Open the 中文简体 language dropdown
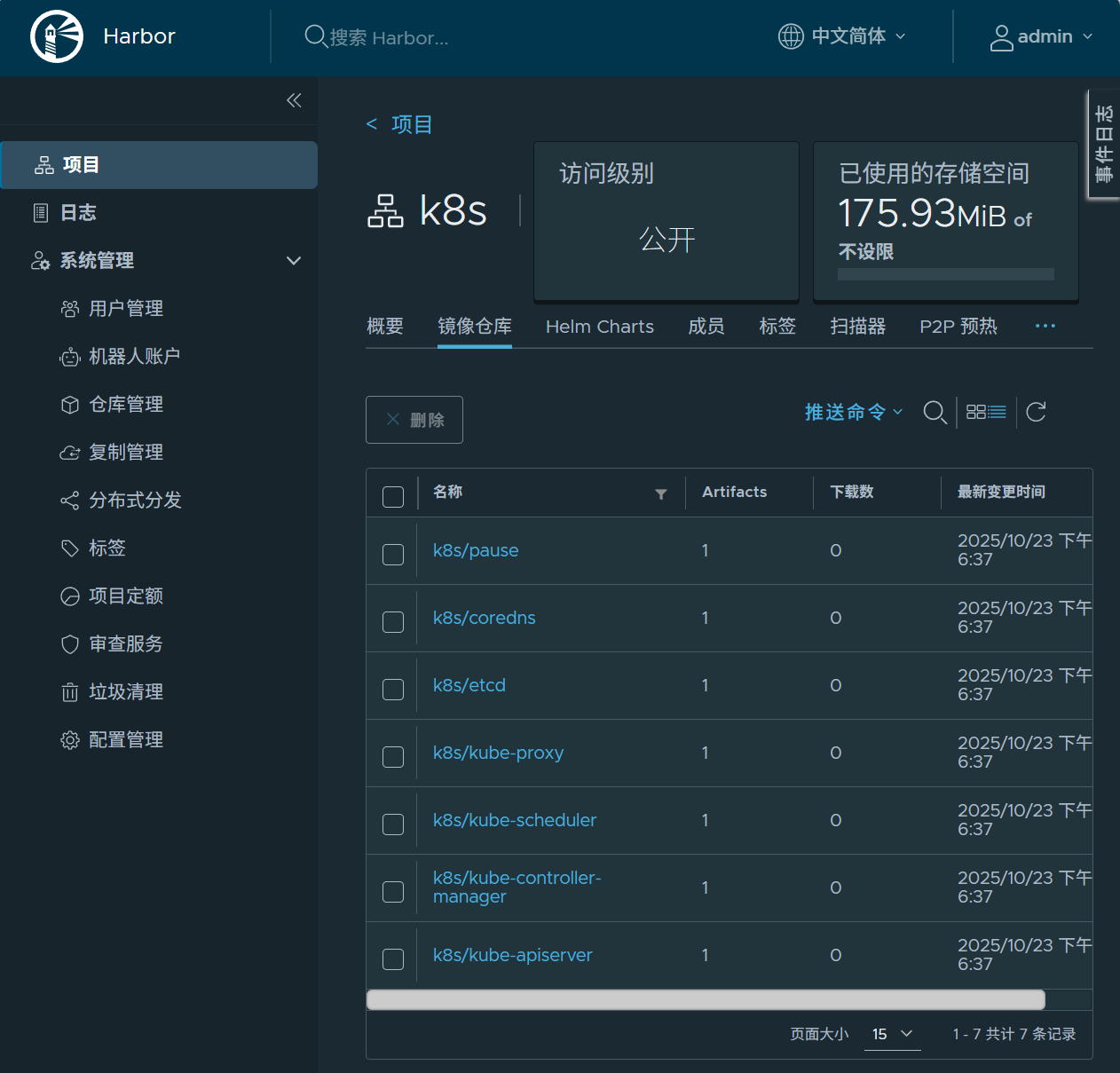The image size is (1120, 1073). [841, 36]
